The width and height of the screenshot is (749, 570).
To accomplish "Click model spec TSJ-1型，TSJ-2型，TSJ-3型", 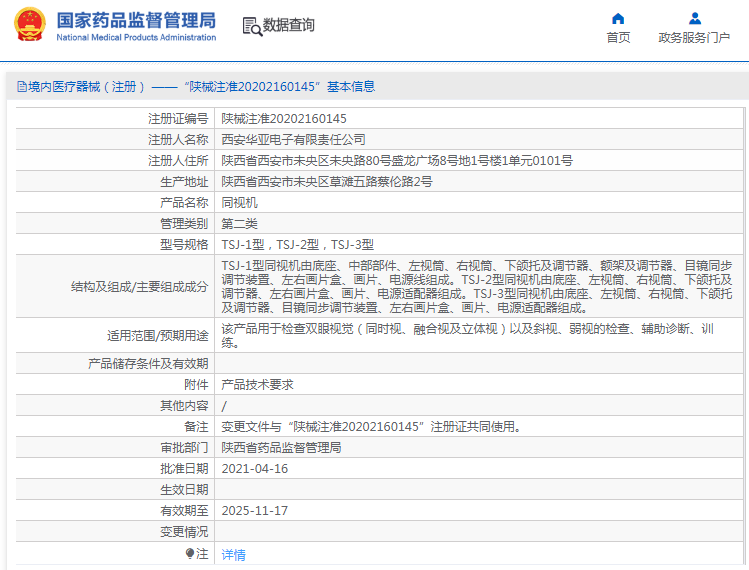I will (x=298, y=245).
